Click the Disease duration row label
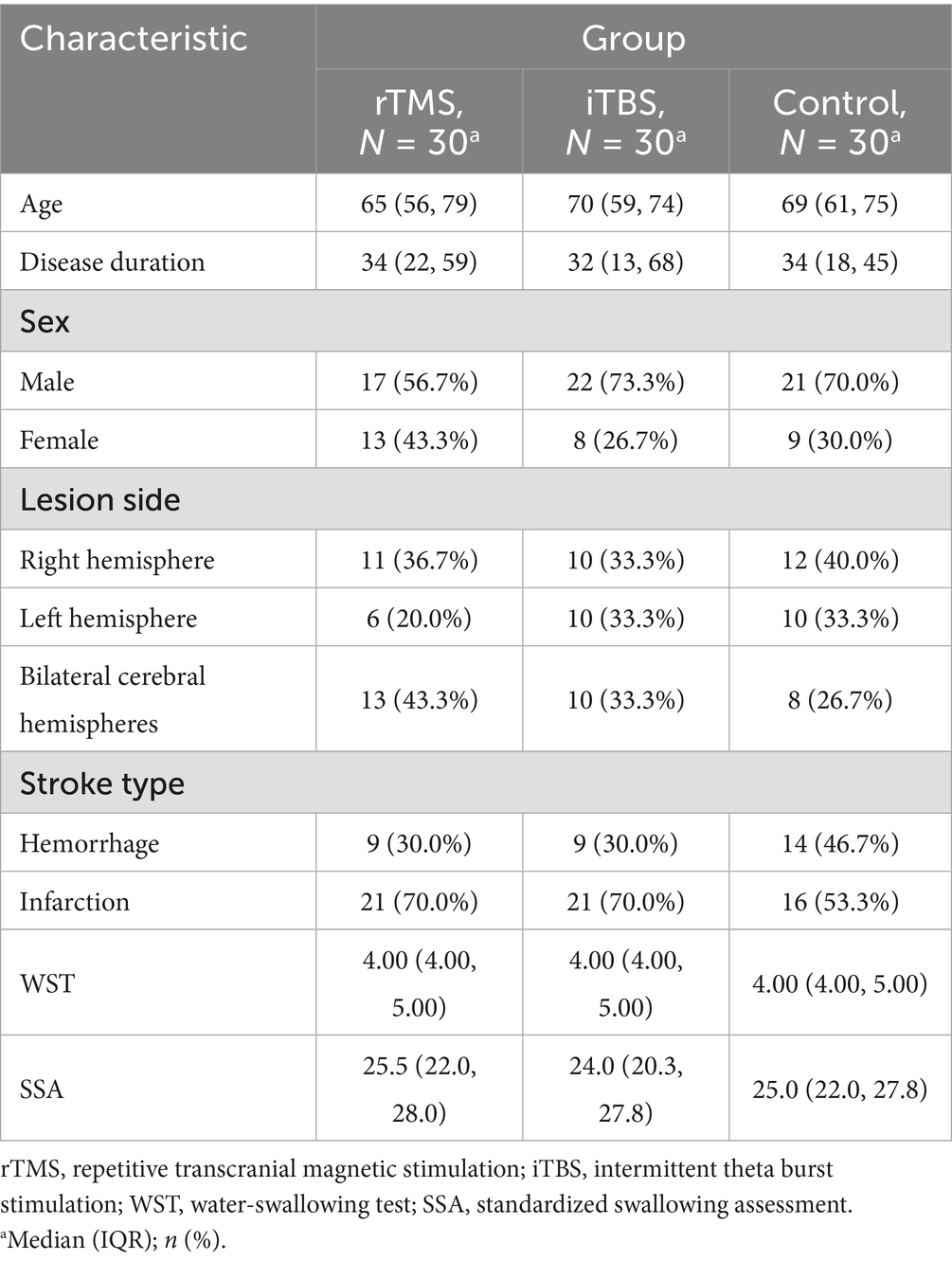The height and width of the screenshot is (1261, 952). coord(112,262)
